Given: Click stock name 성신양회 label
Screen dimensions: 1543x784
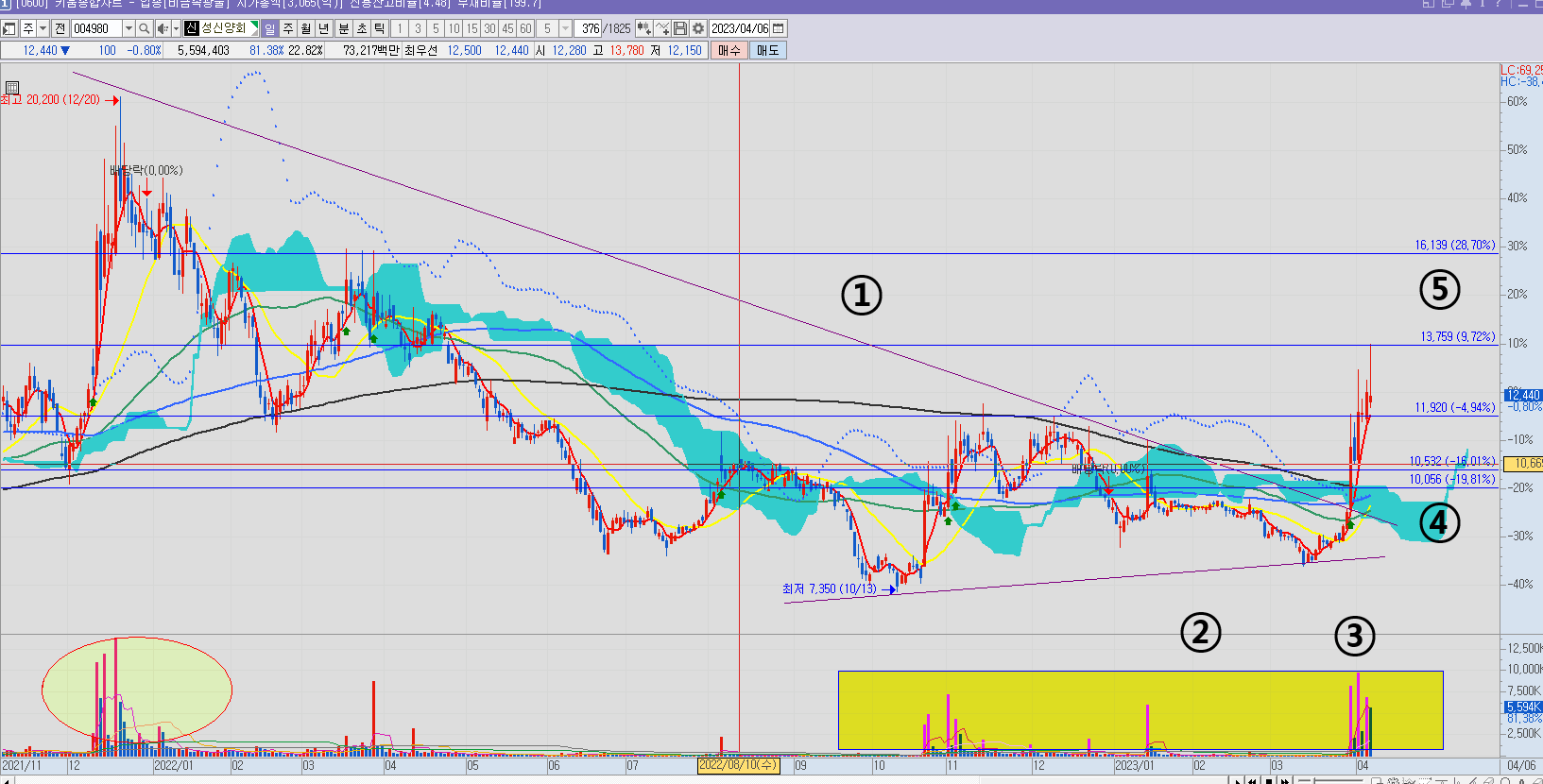Looking at the screenshot, I should 223,28.
